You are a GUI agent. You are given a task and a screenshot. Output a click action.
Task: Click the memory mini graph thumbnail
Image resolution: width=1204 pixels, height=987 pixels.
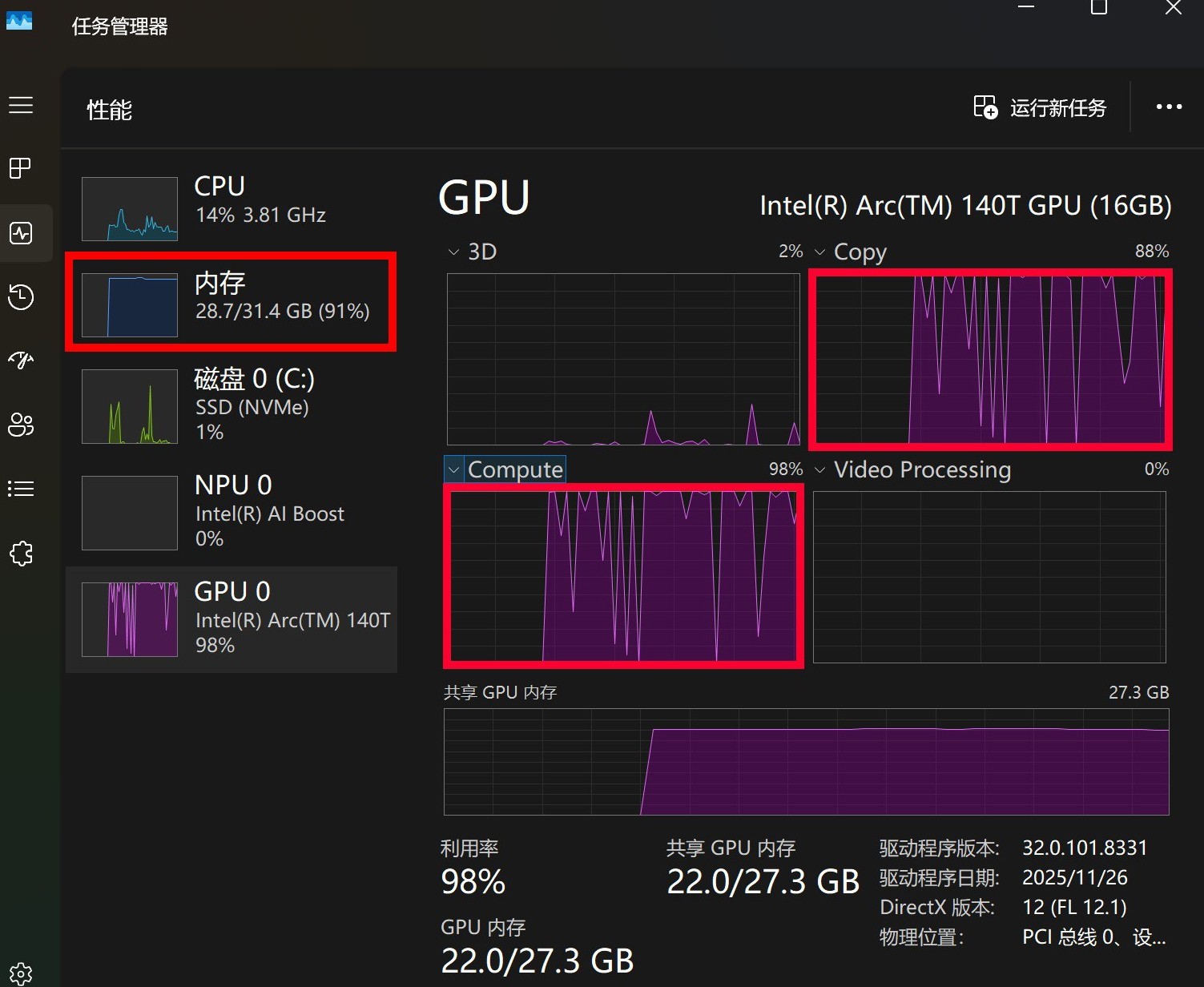point(130,305)
